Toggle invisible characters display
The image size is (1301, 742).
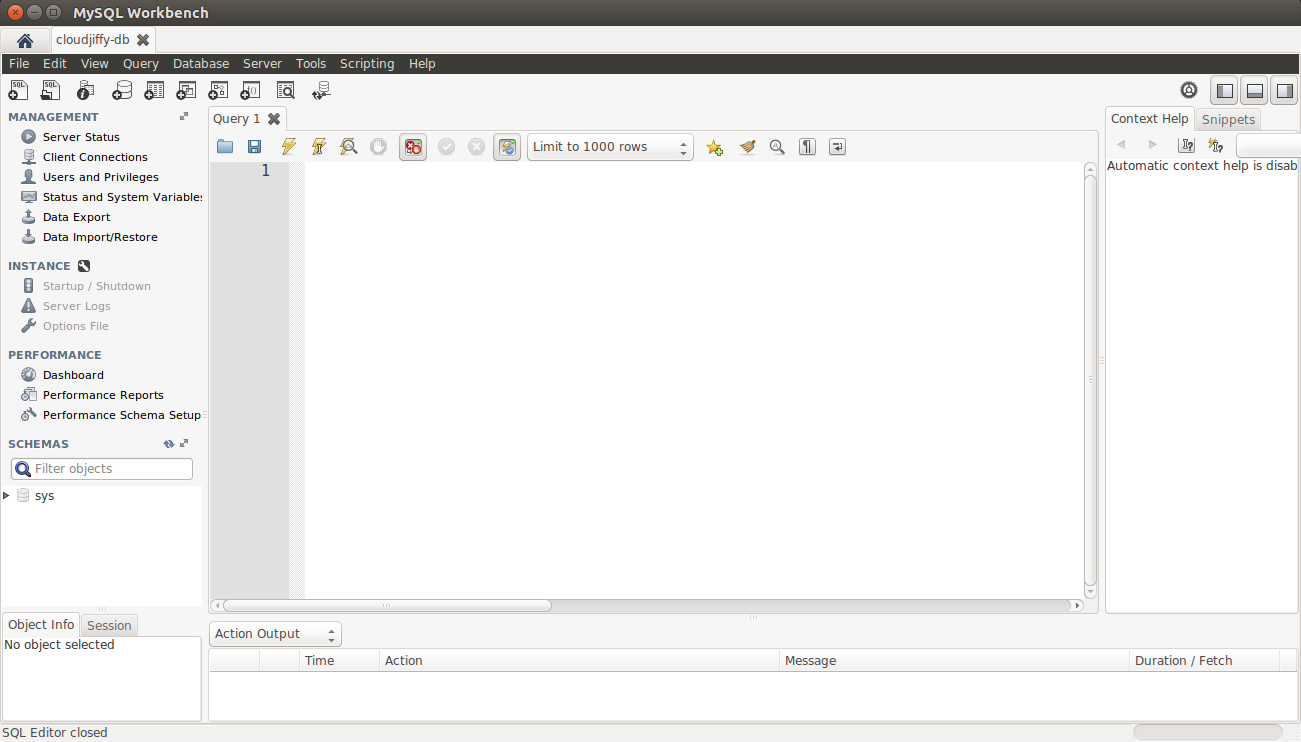click(x=807, y=147)
